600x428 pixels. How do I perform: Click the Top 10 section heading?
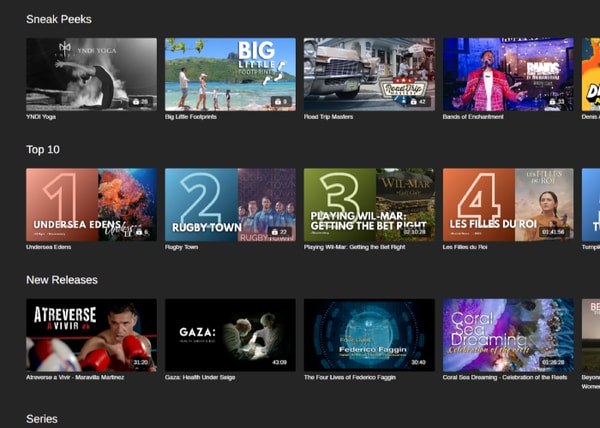point(43,150)
